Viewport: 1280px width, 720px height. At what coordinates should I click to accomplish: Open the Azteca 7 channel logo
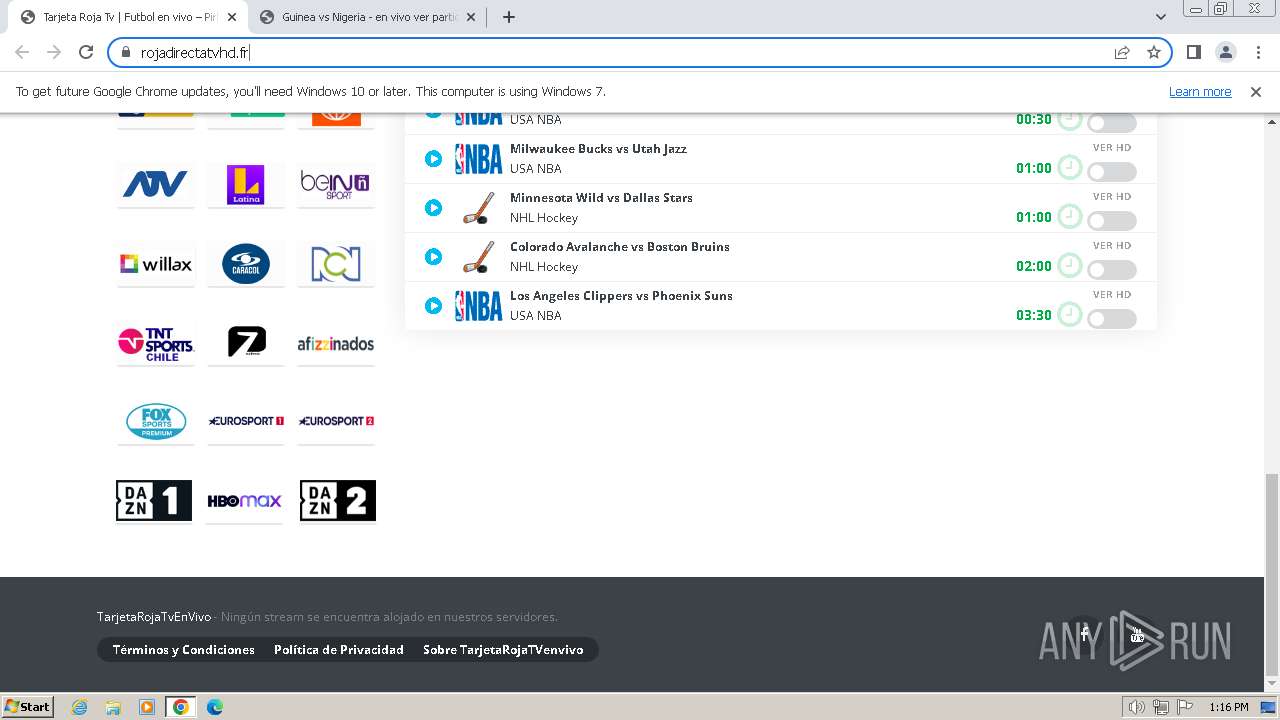[x=246, y=343]
